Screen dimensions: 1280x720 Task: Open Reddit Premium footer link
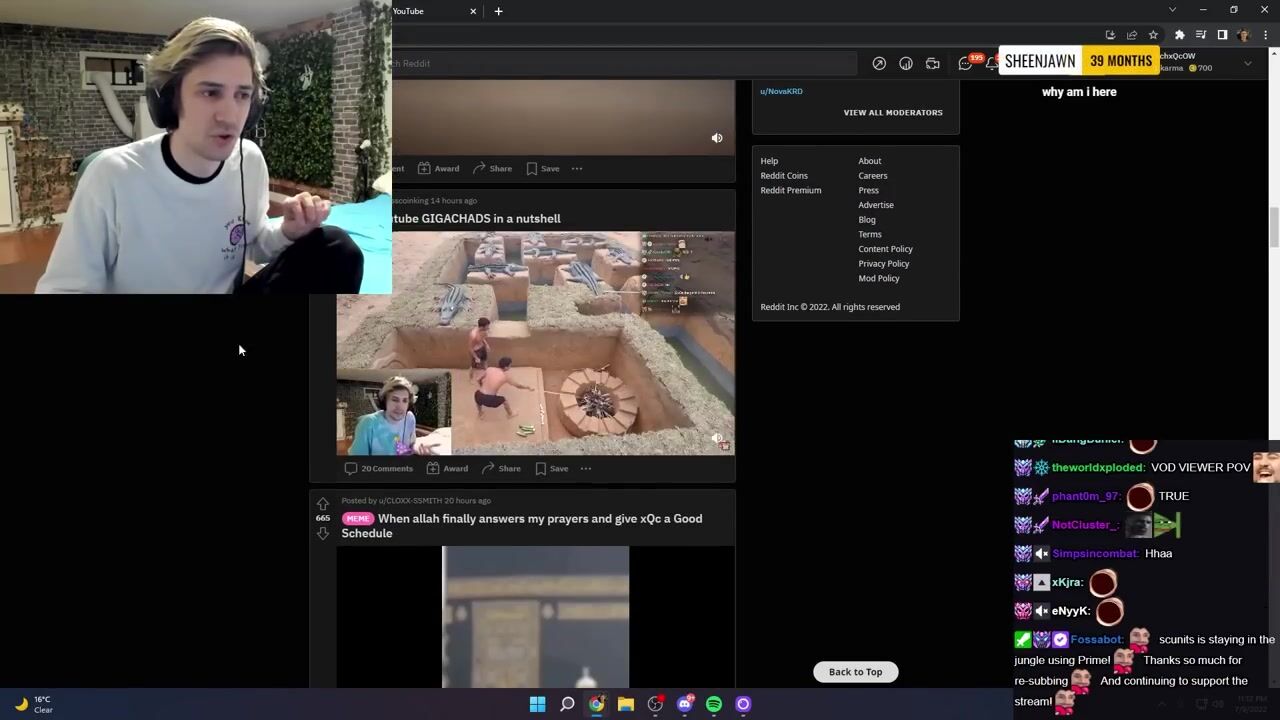(x=791, y=190)
